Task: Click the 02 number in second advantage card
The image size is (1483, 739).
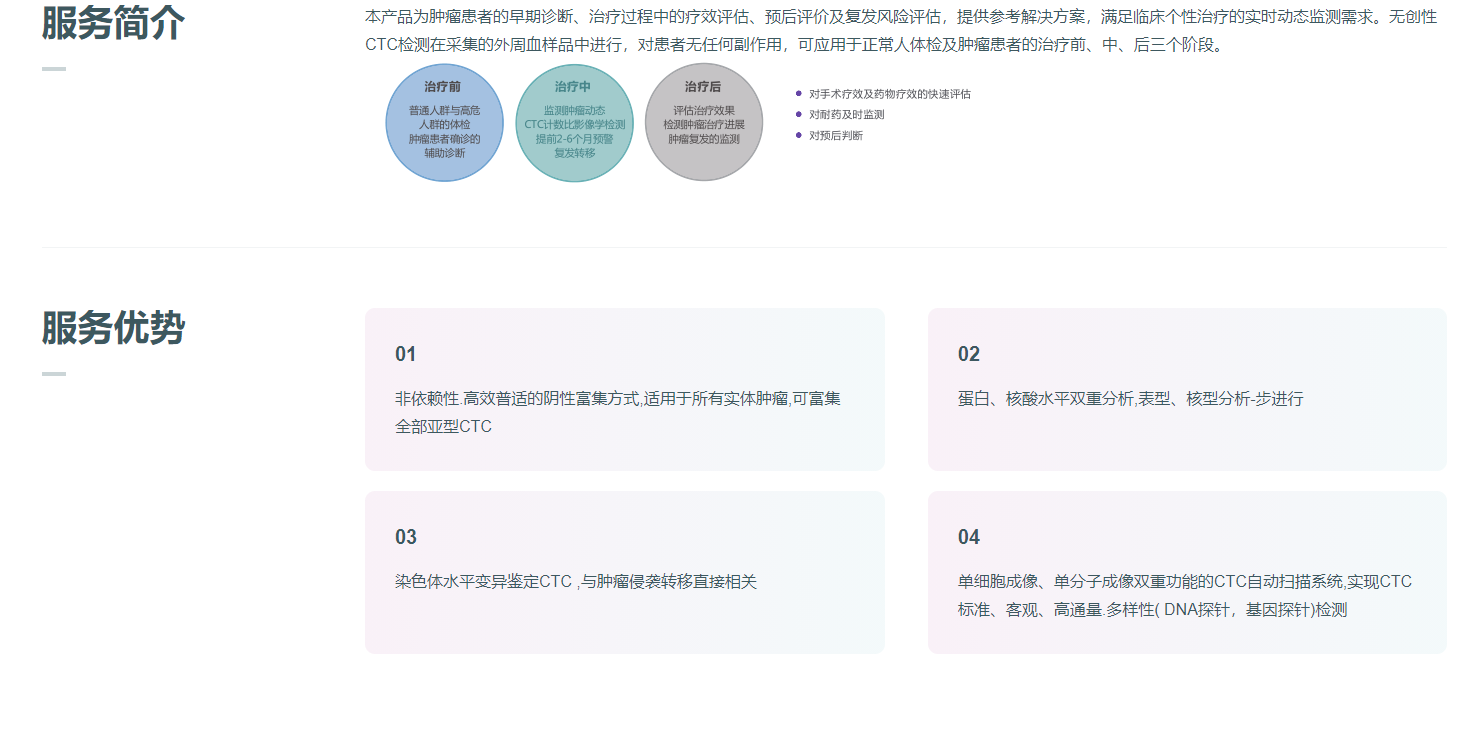Action: 968,354
